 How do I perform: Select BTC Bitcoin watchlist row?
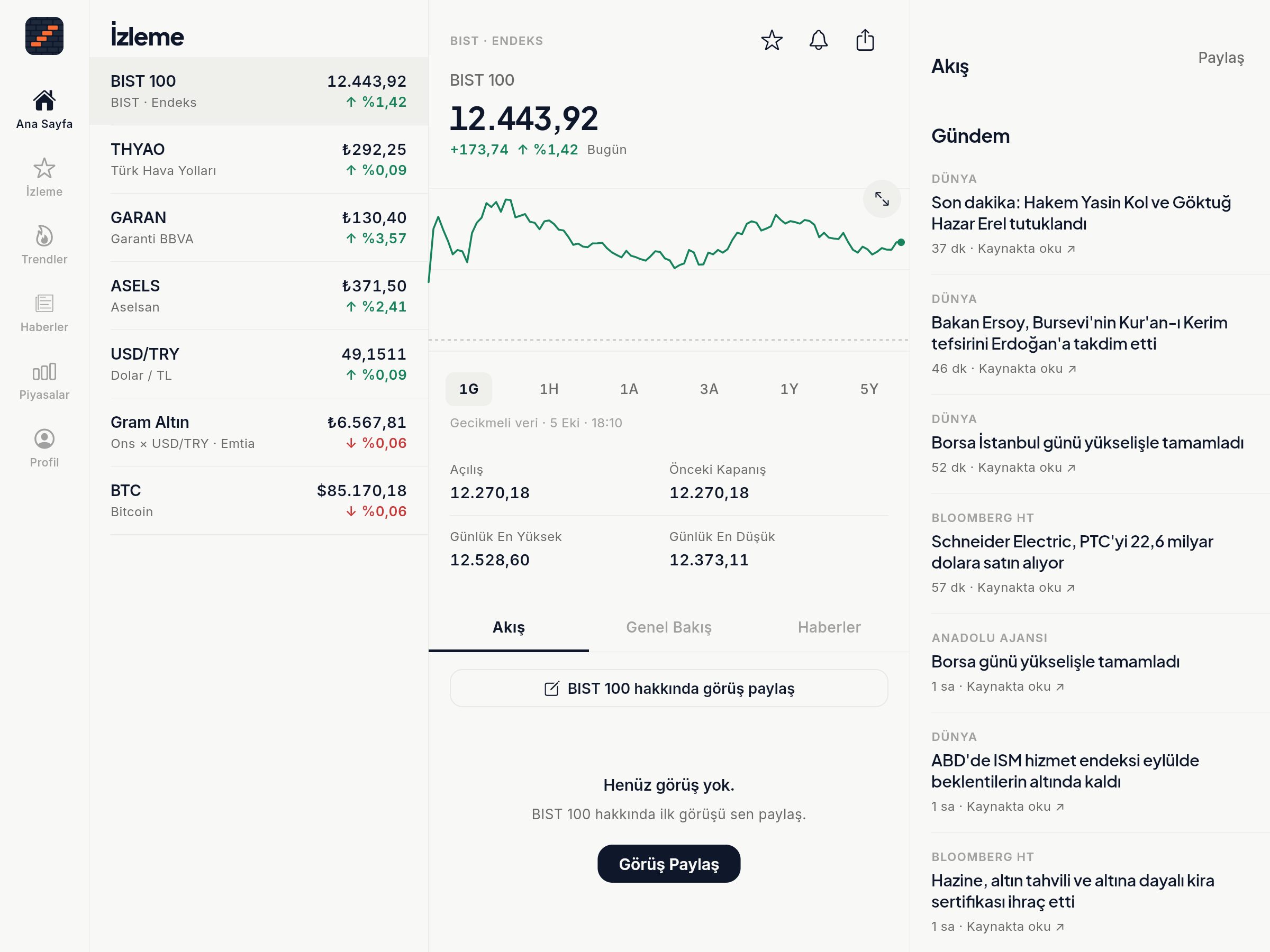tap(258, 501)
